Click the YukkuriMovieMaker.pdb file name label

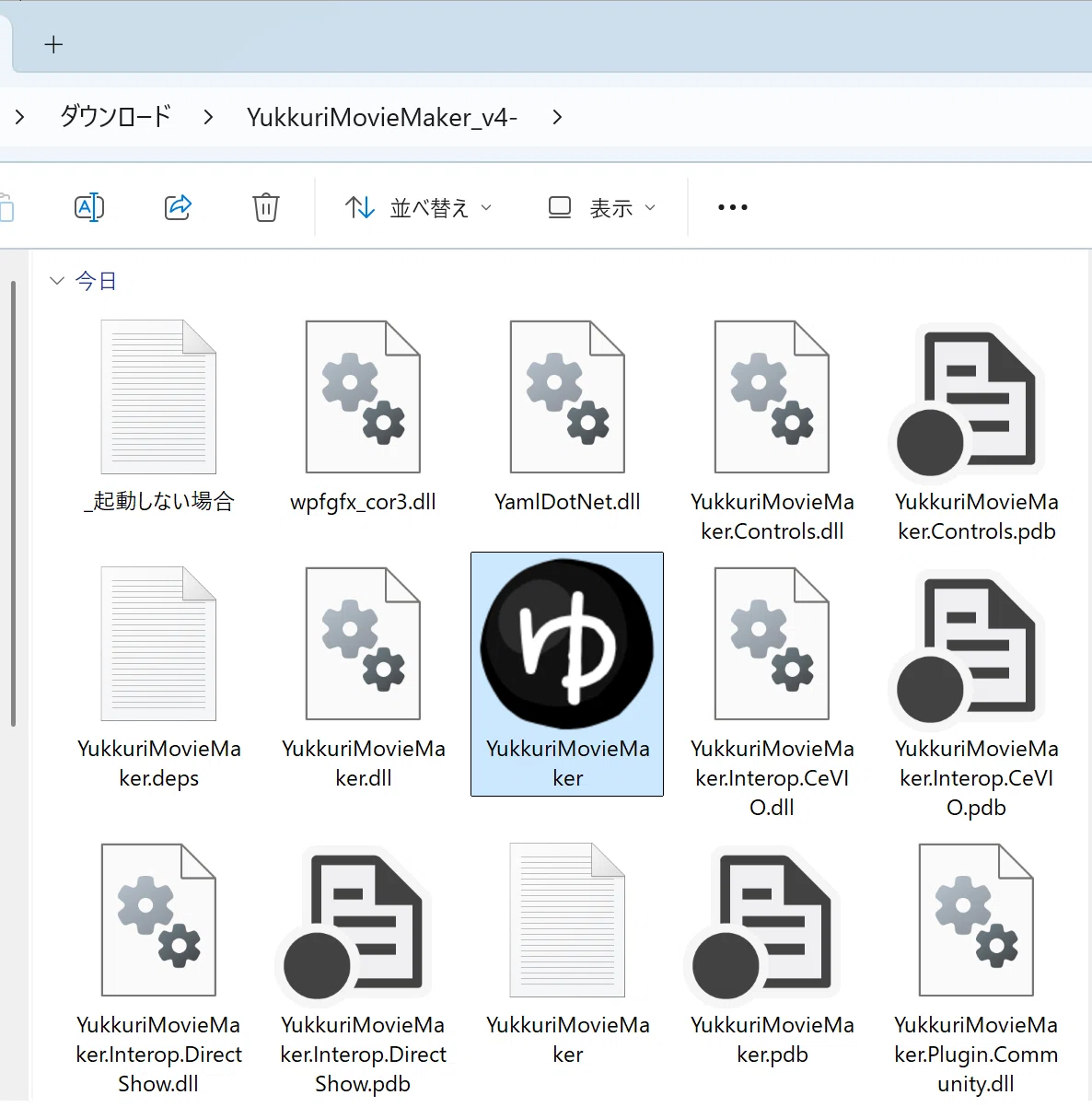(773, 1040)
